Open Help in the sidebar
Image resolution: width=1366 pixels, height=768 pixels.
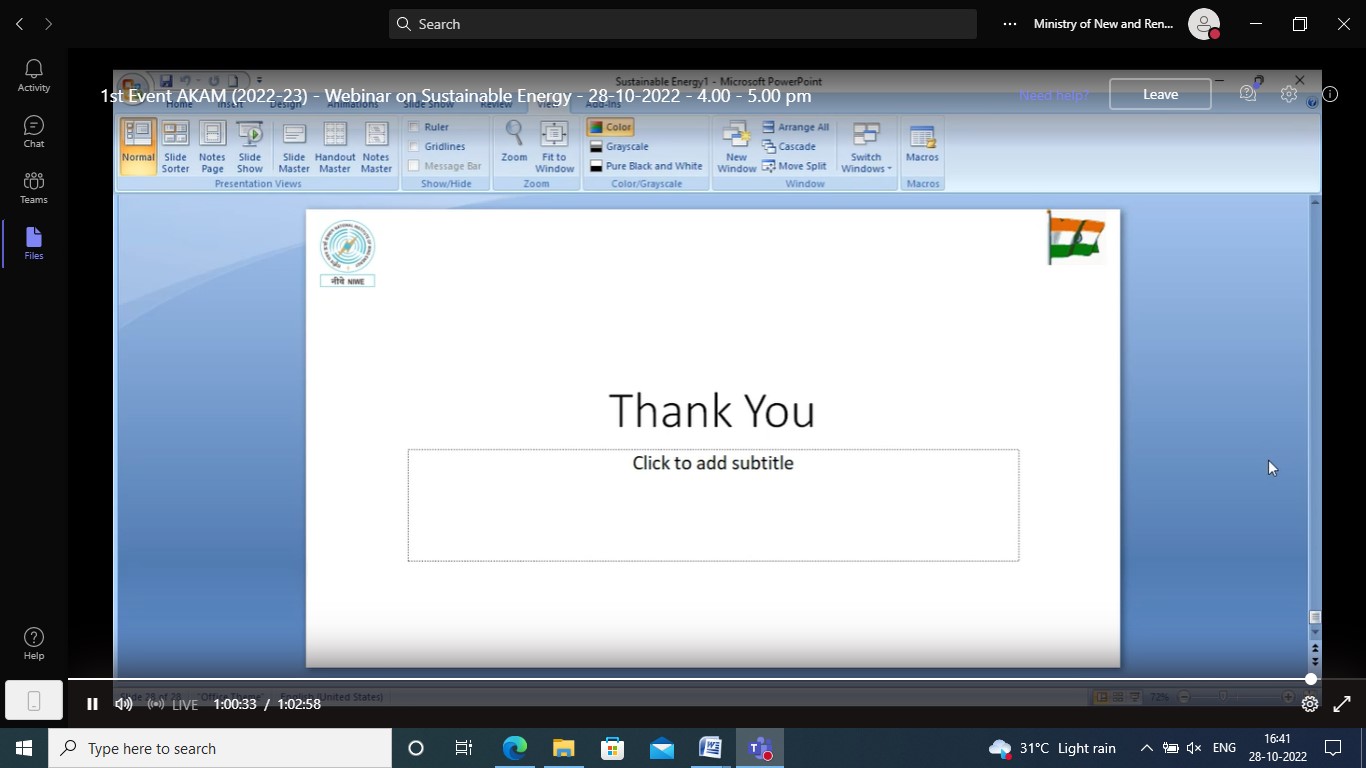point(33,643)
